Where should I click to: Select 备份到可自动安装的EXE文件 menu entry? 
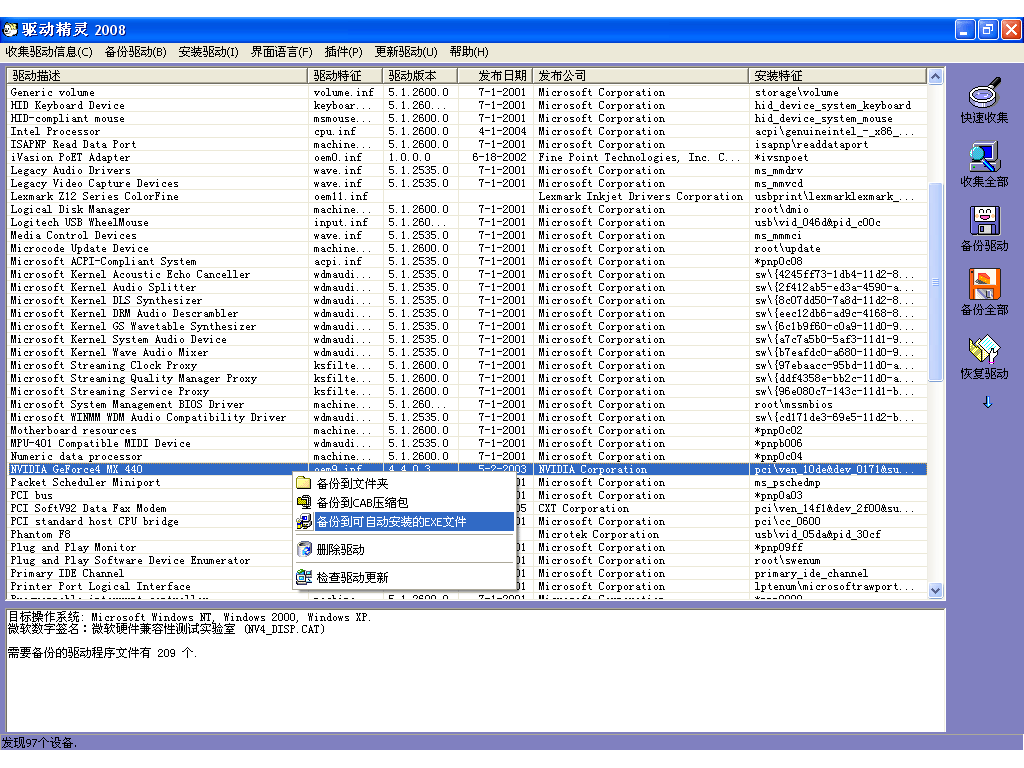tap(404, 521)
